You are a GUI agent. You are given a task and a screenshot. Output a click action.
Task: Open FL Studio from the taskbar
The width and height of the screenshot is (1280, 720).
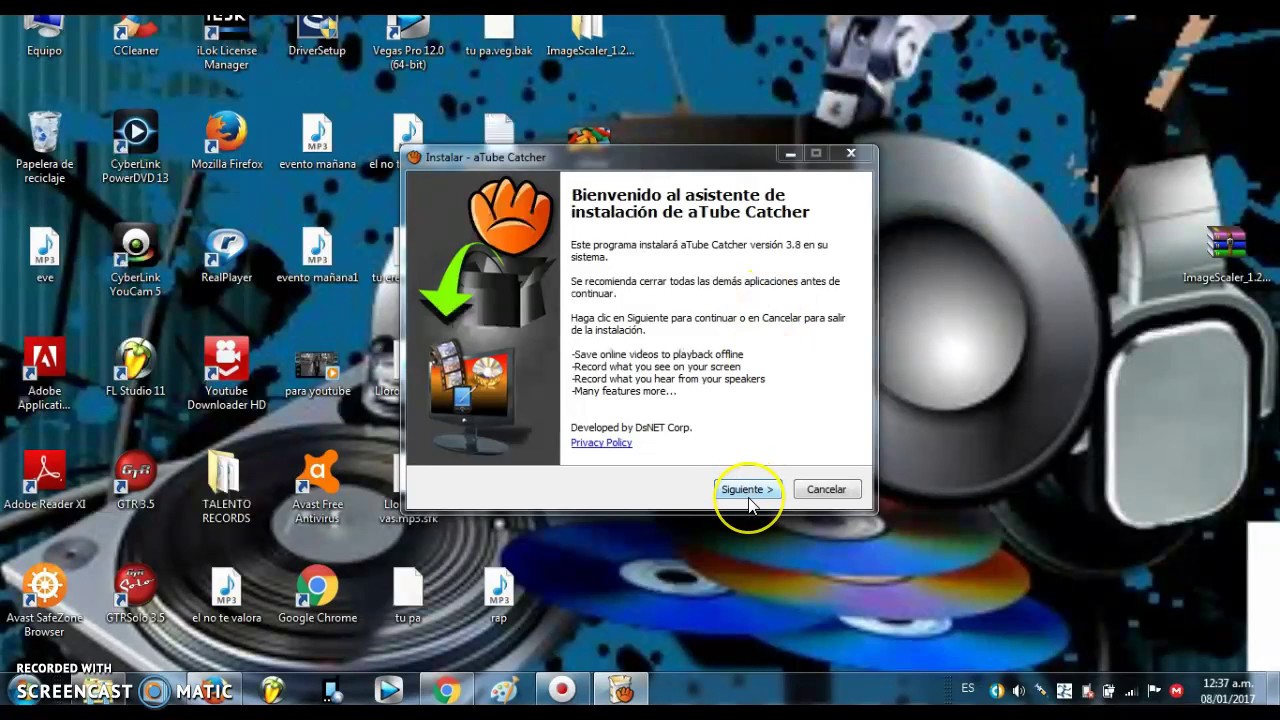click(272, 690)
